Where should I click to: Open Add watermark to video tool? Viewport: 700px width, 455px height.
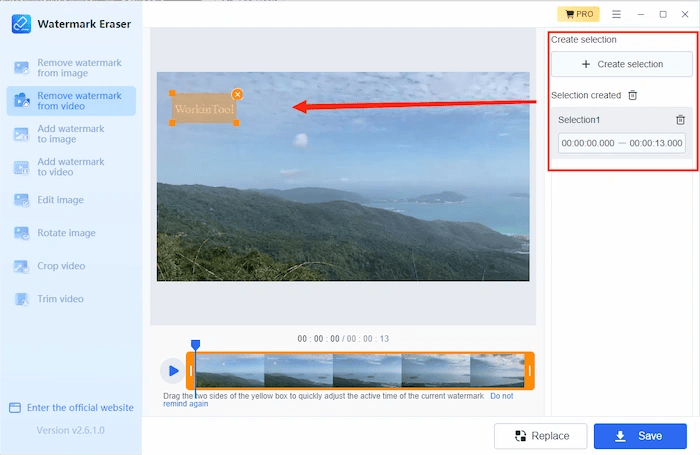(71, 167)
